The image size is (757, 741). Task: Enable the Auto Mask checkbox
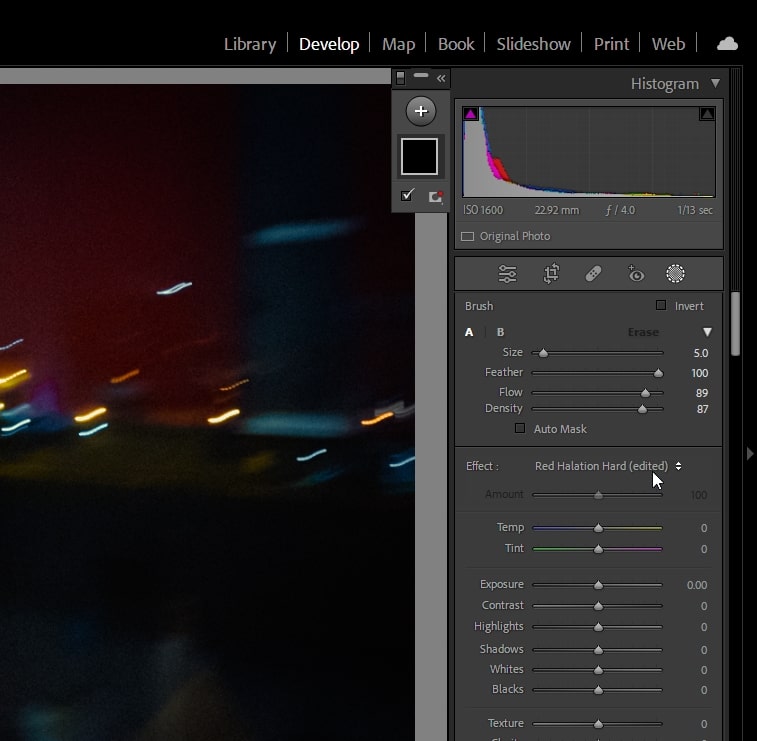coord(520,428)
